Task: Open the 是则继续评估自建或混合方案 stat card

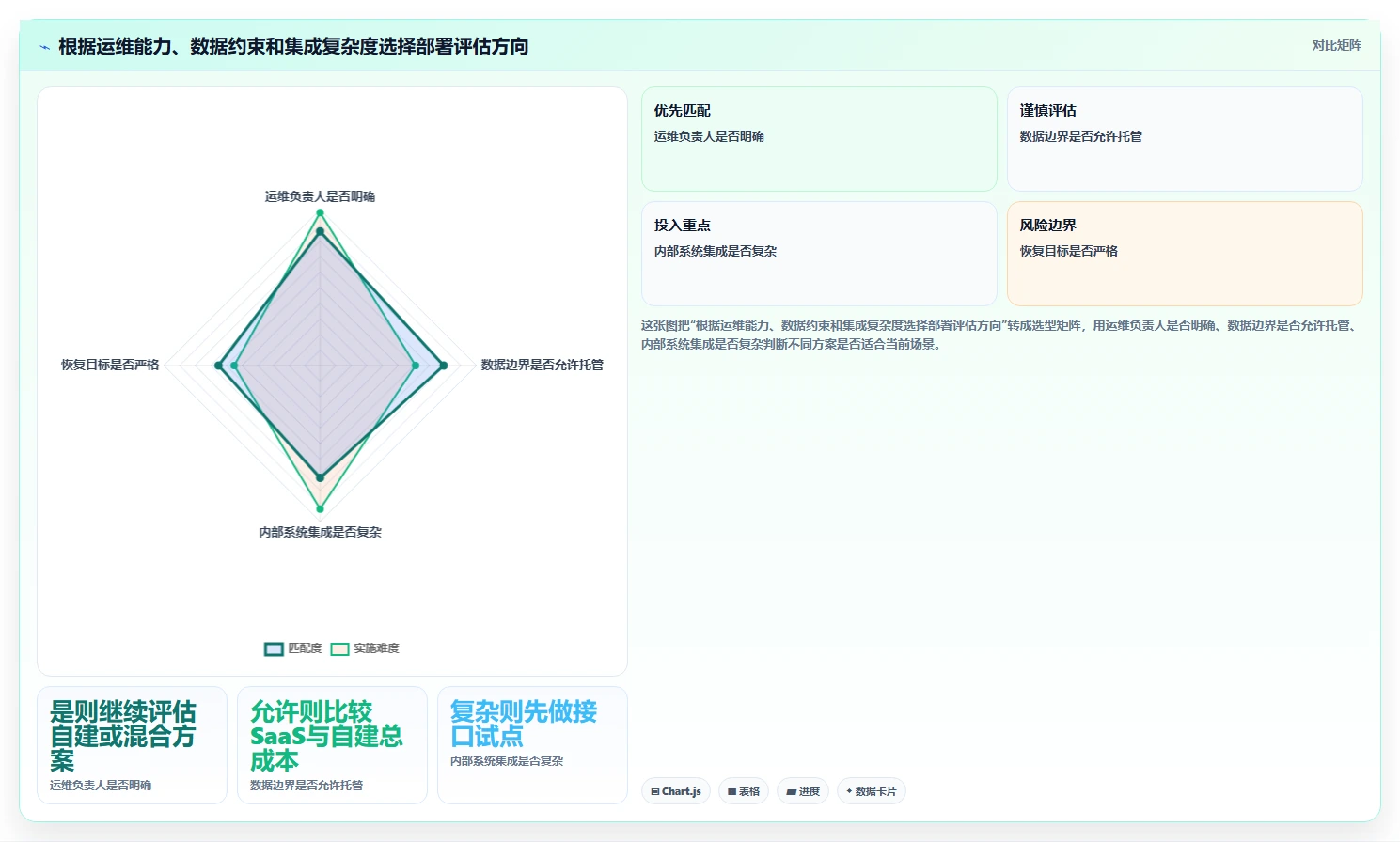Action: (x=132, y=745)
